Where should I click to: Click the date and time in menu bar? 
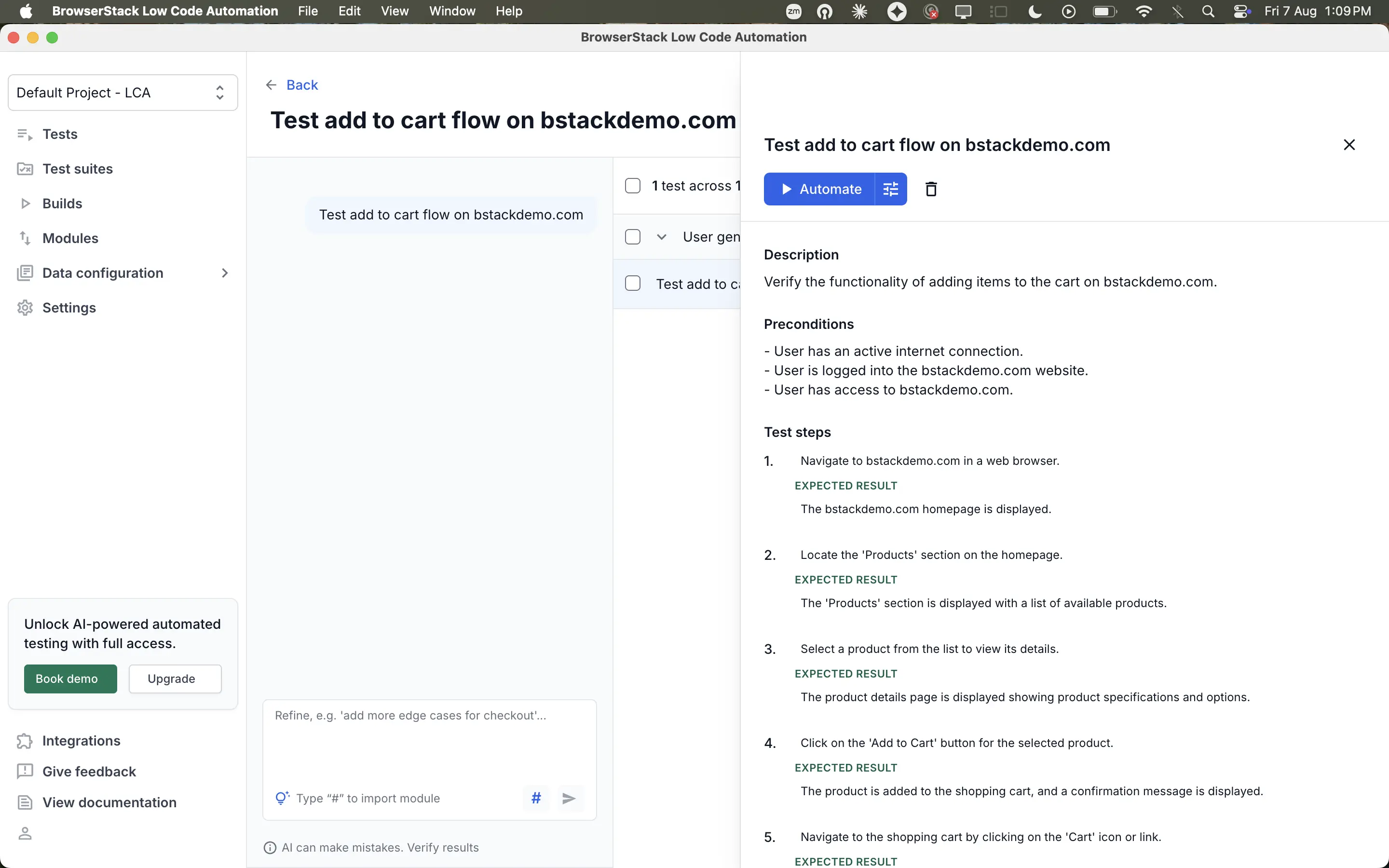coord(1317,11)
